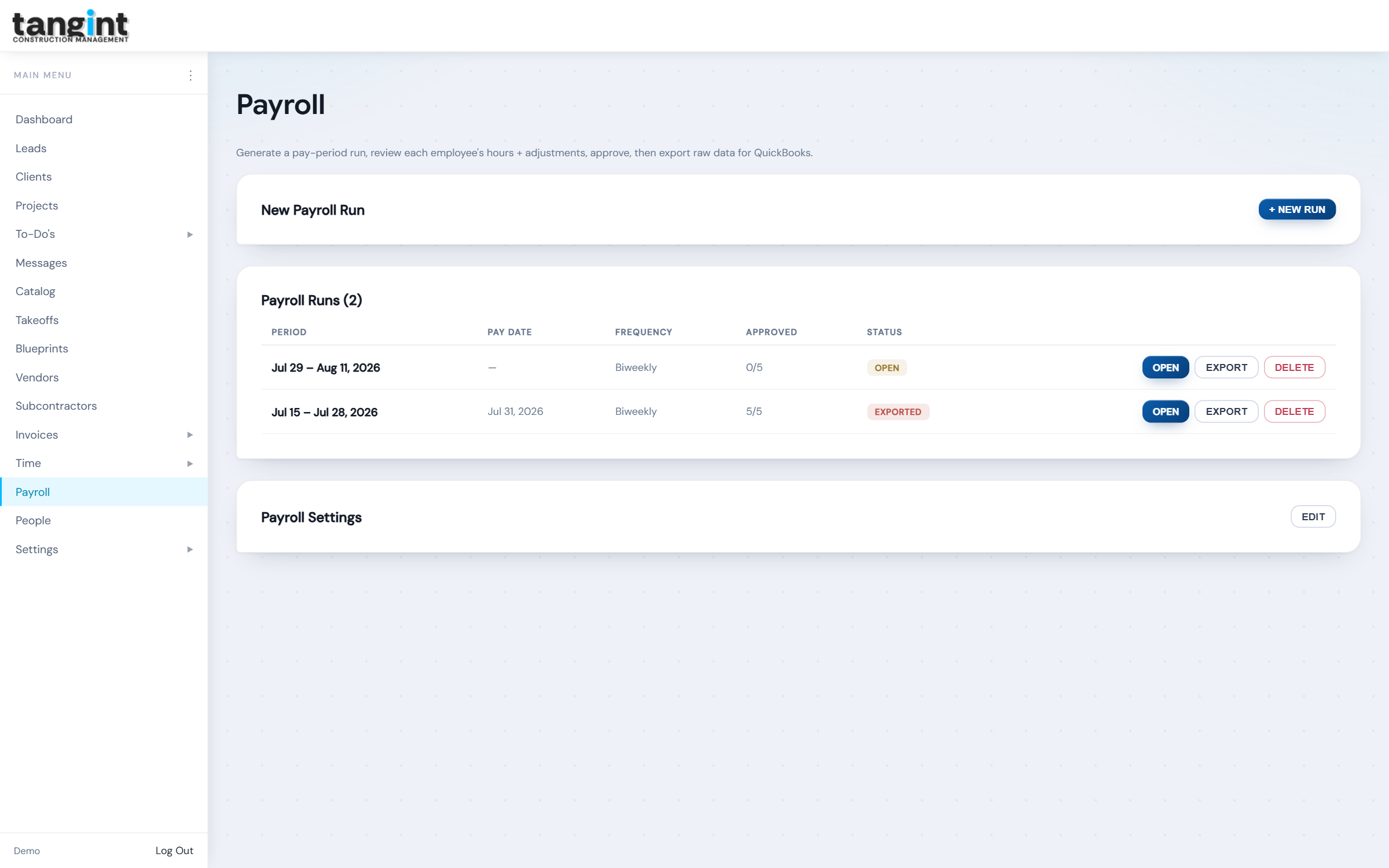Click the PAY DATE column header
This screenshot has height=868, width=1389.
tap(509, 332)
